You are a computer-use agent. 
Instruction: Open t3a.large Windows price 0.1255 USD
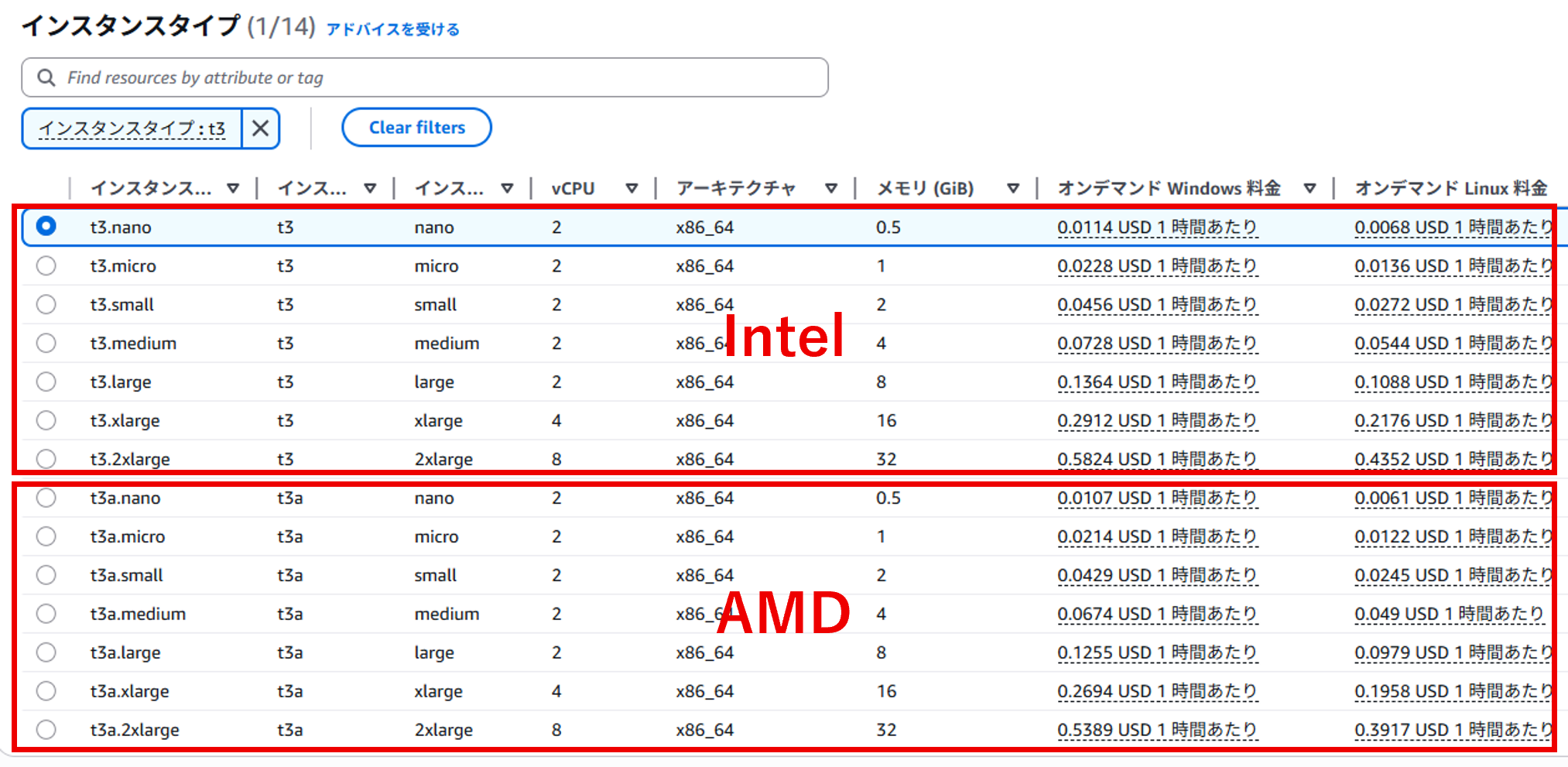[x=1157, y=653]
